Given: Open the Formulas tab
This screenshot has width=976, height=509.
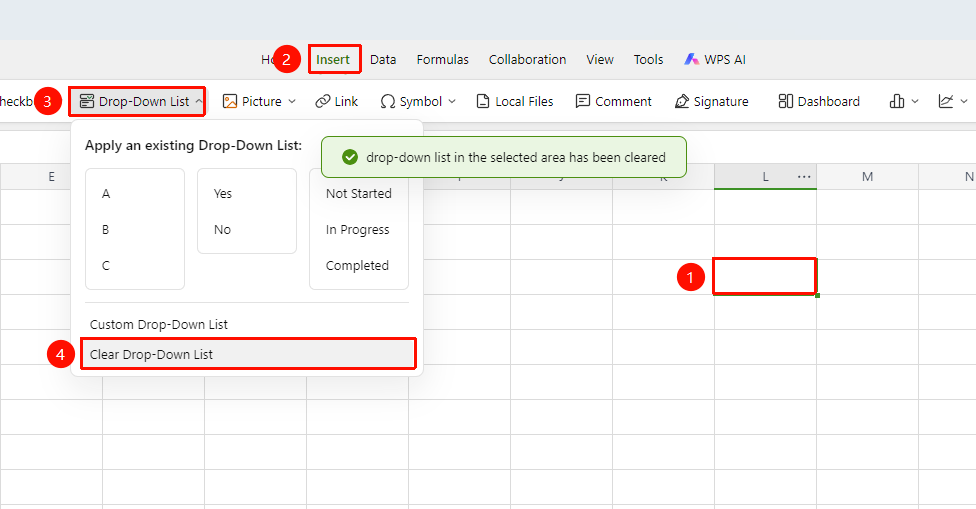Looking at the screenshot, I should [x=443, y=60].
